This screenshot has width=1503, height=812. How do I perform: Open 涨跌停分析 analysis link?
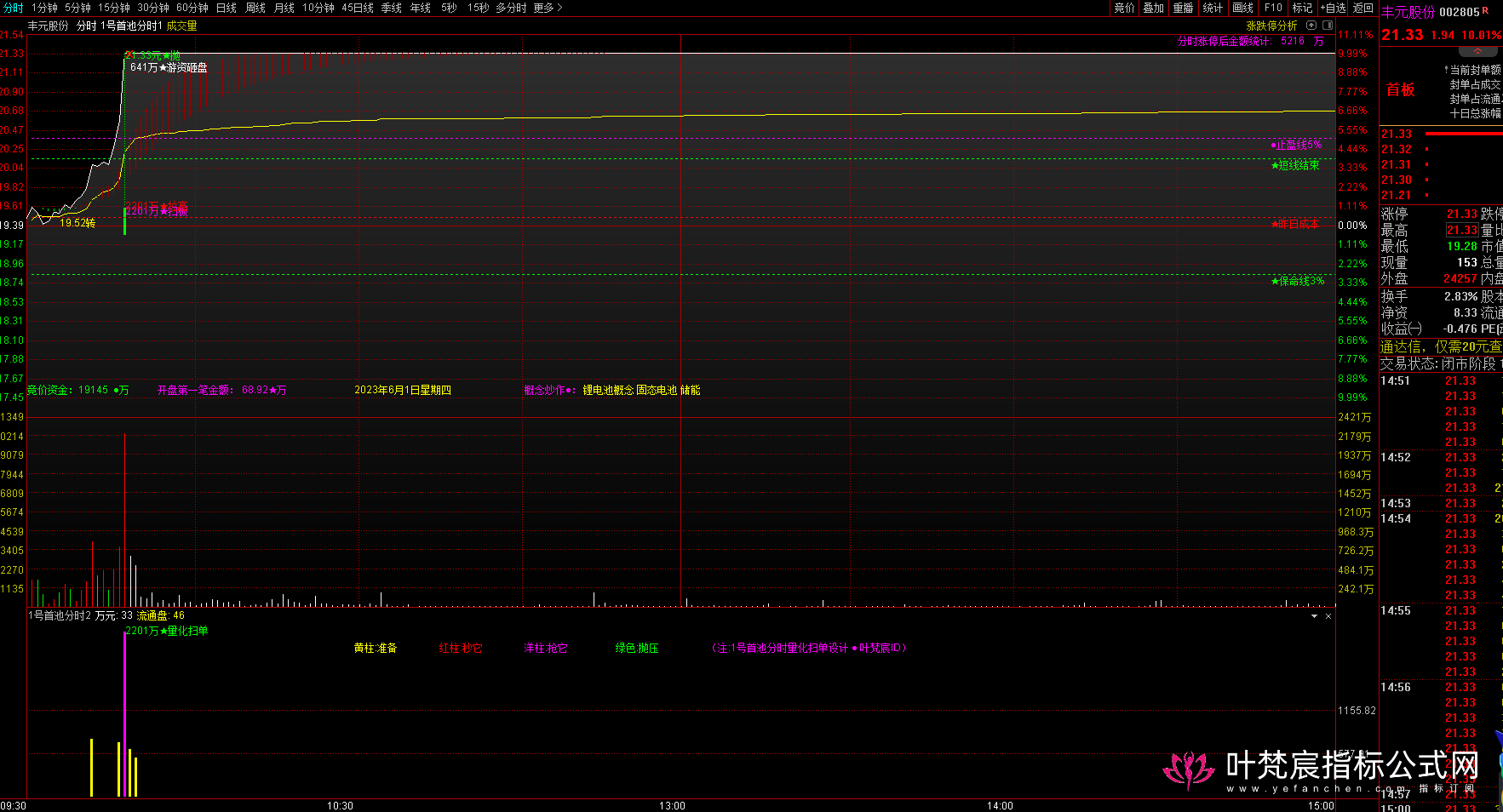tap(1271, 26)
